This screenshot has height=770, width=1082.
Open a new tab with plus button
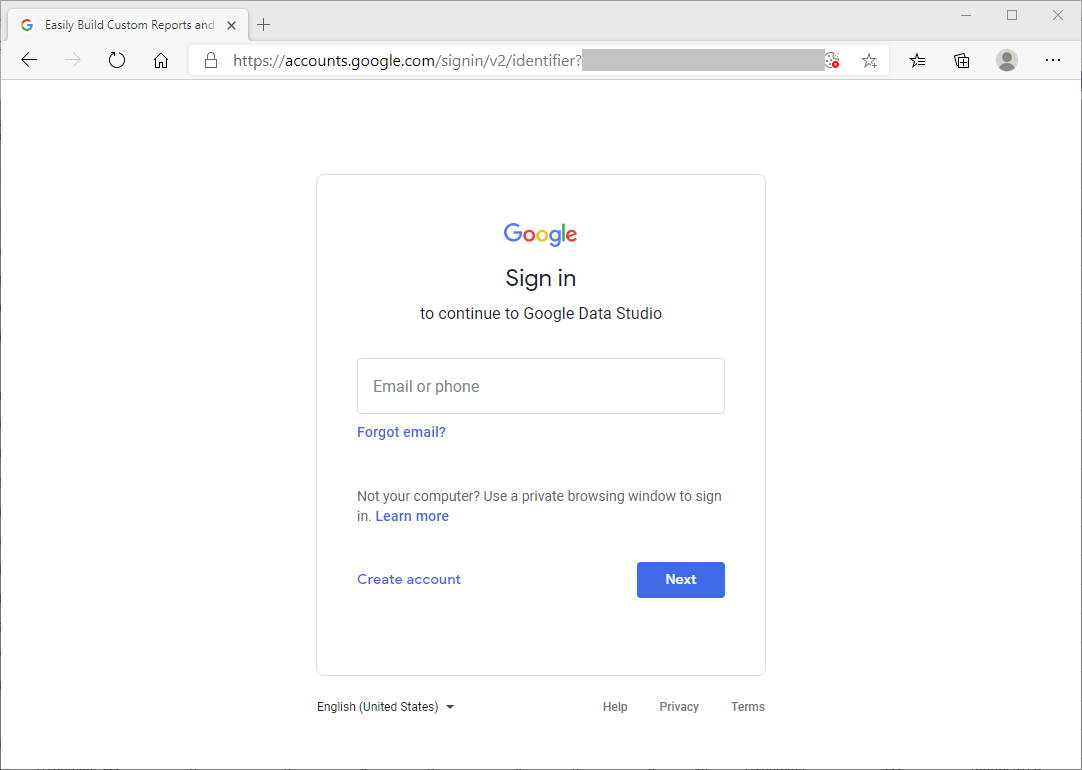click(x=264, y=25)
